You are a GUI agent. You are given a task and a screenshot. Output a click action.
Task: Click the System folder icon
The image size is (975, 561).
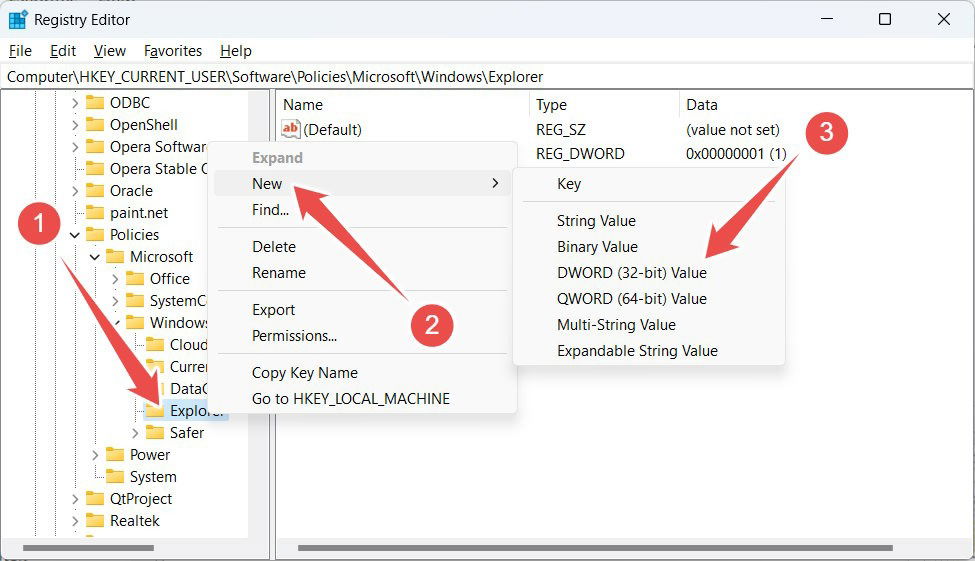point(115,476)
